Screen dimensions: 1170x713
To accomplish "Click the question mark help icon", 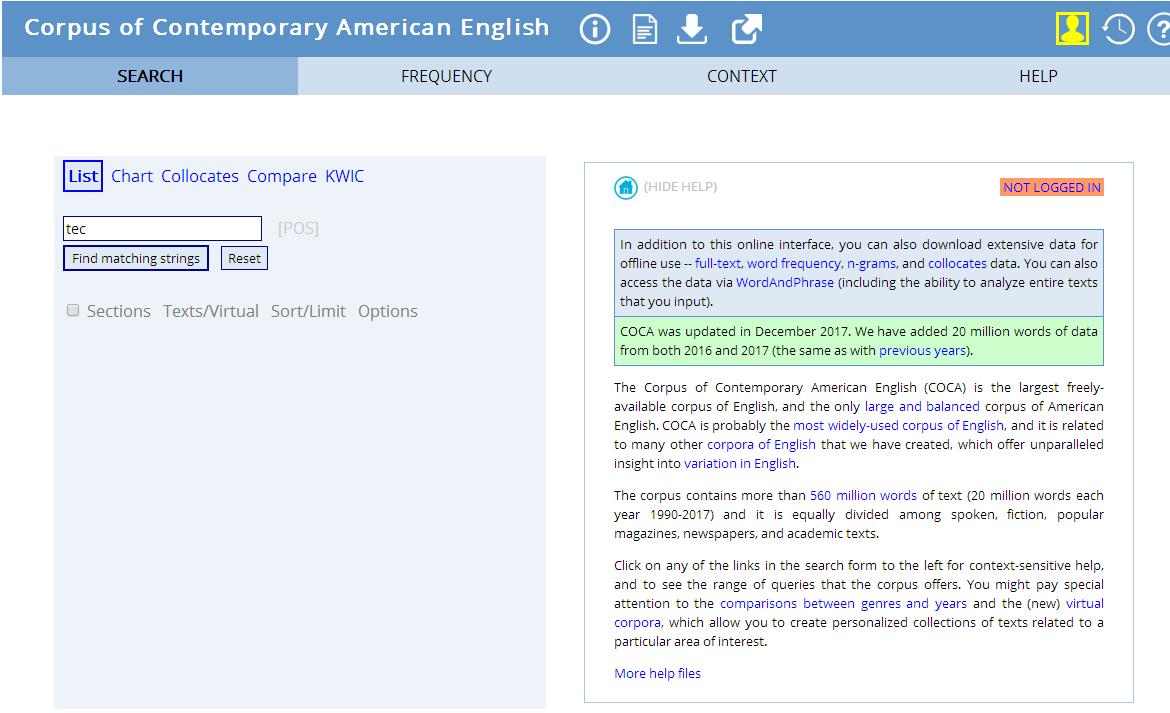I will [x=1159, y=30].
